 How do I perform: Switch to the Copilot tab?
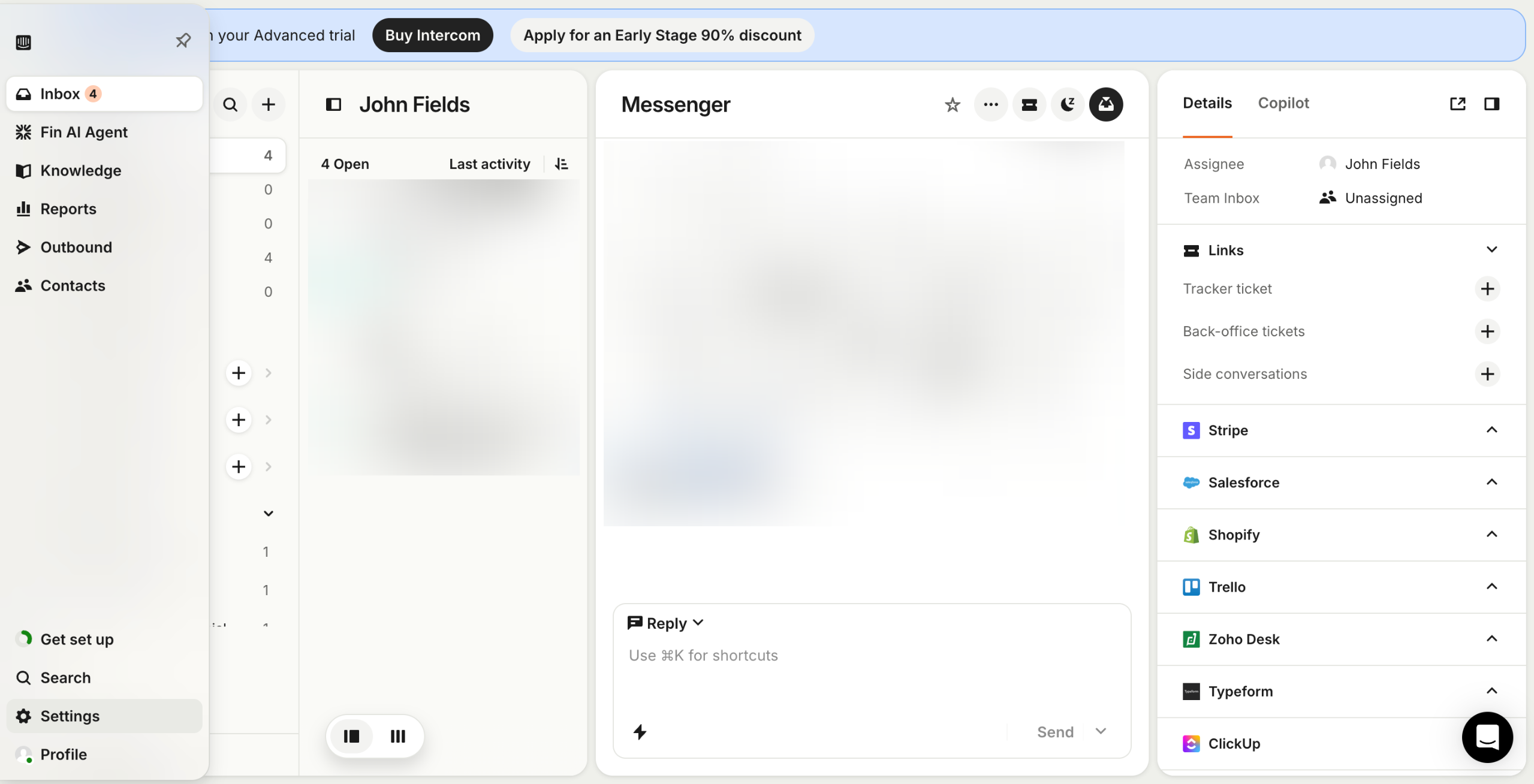click(1283, 103)
